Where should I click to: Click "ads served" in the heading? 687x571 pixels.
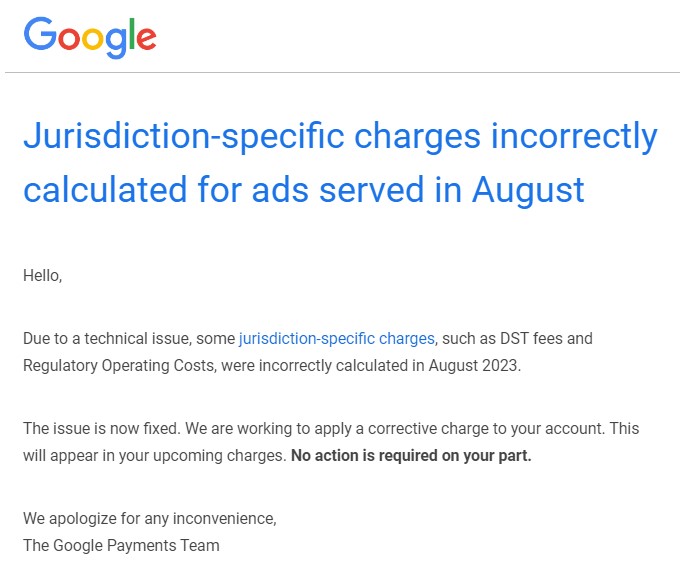pyautogui.click(x=377, y=189)
